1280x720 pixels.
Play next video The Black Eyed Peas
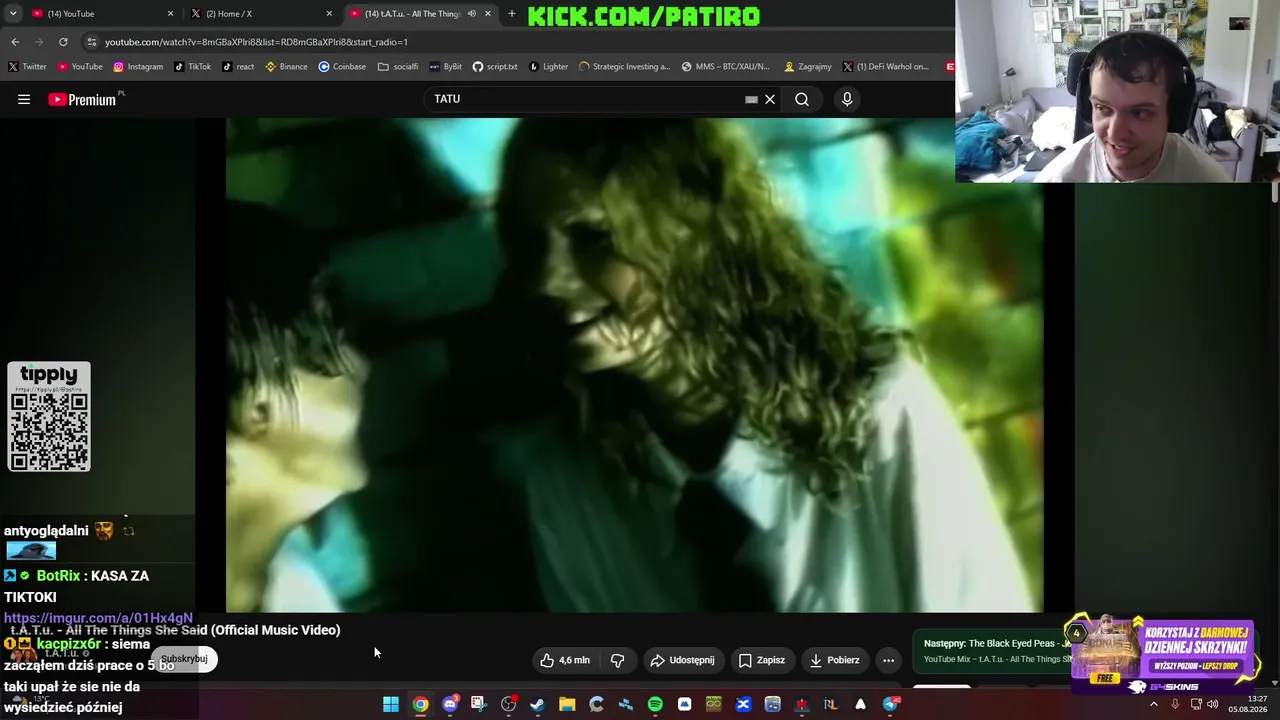point(995,650)
